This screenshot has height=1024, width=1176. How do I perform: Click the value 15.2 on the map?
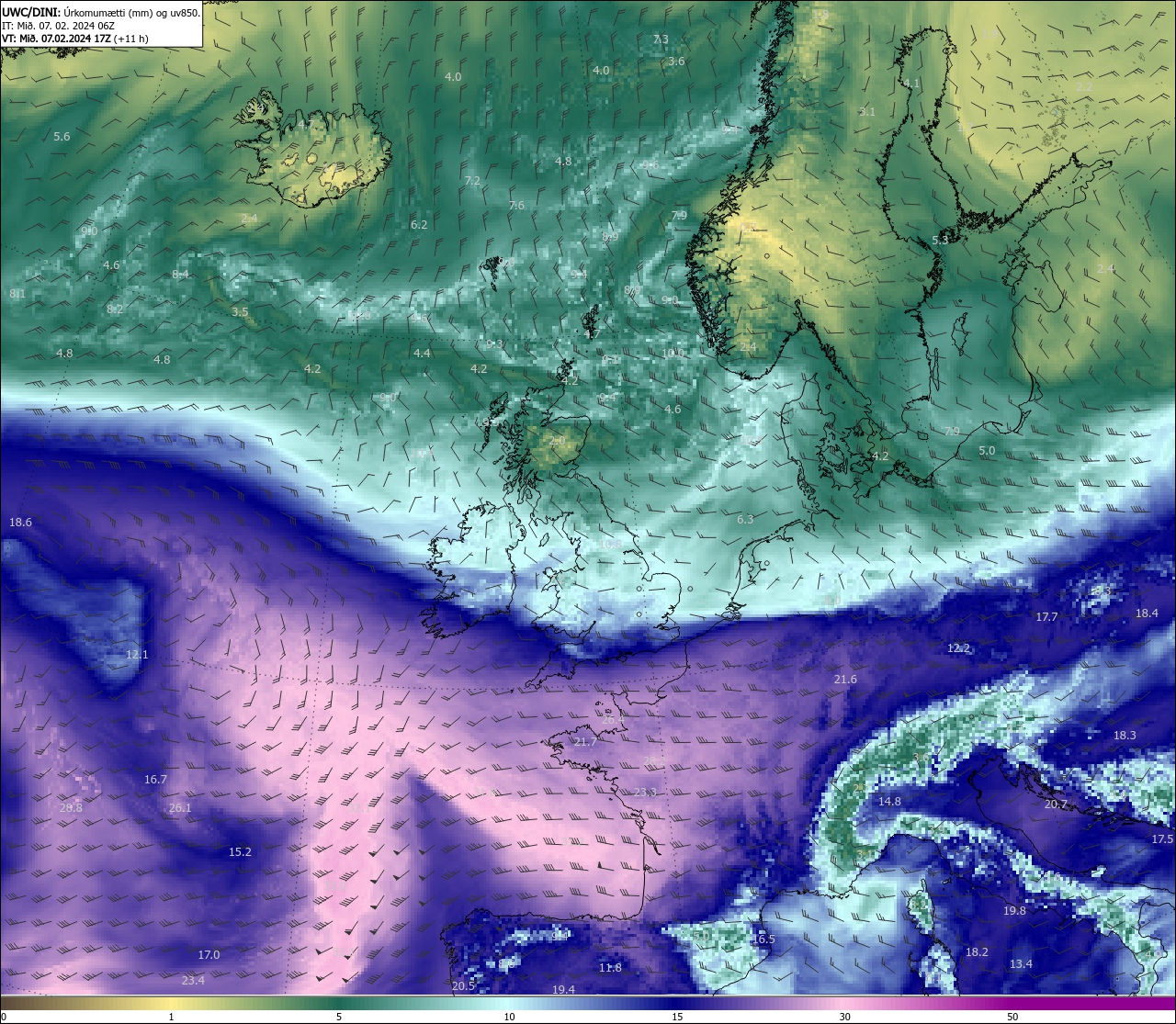pos(240,852)
